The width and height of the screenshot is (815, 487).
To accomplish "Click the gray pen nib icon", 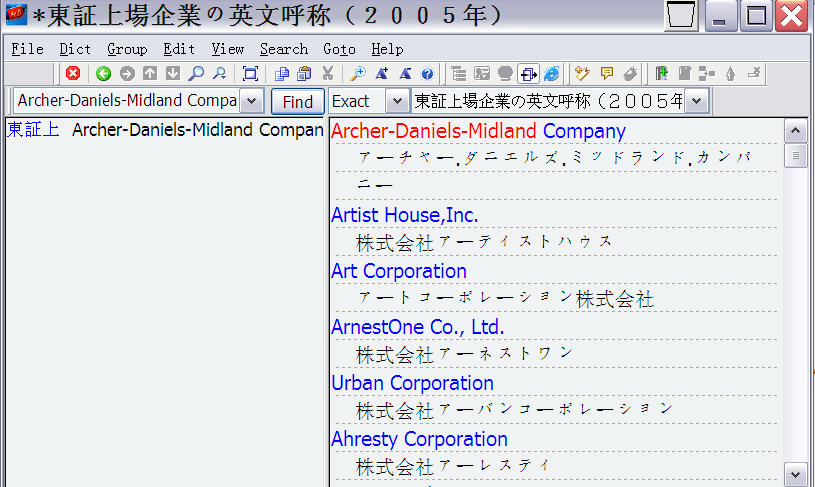I will [730, 73].
